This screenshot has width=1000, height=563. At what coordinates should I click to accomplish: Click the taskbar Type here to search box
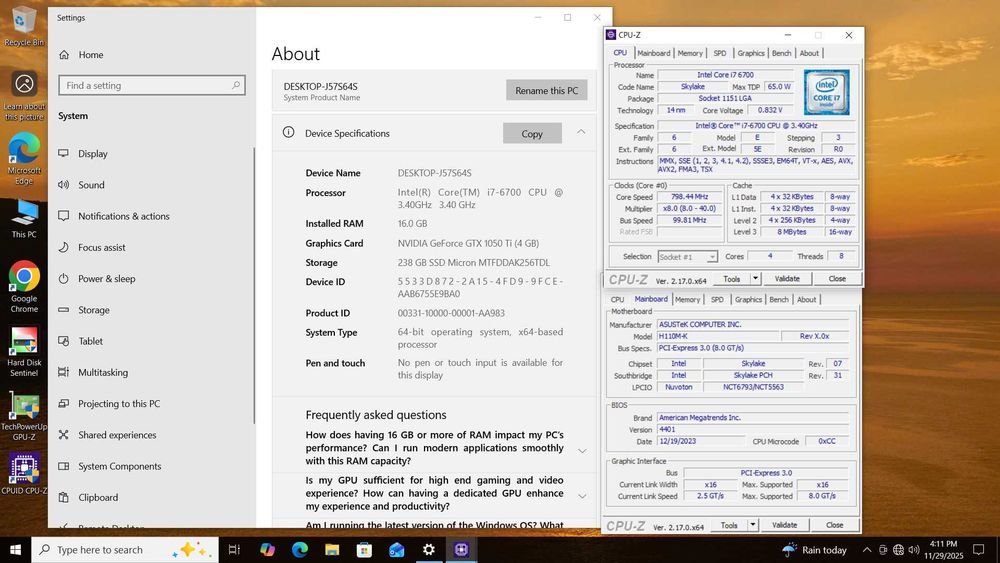(125, 550)
